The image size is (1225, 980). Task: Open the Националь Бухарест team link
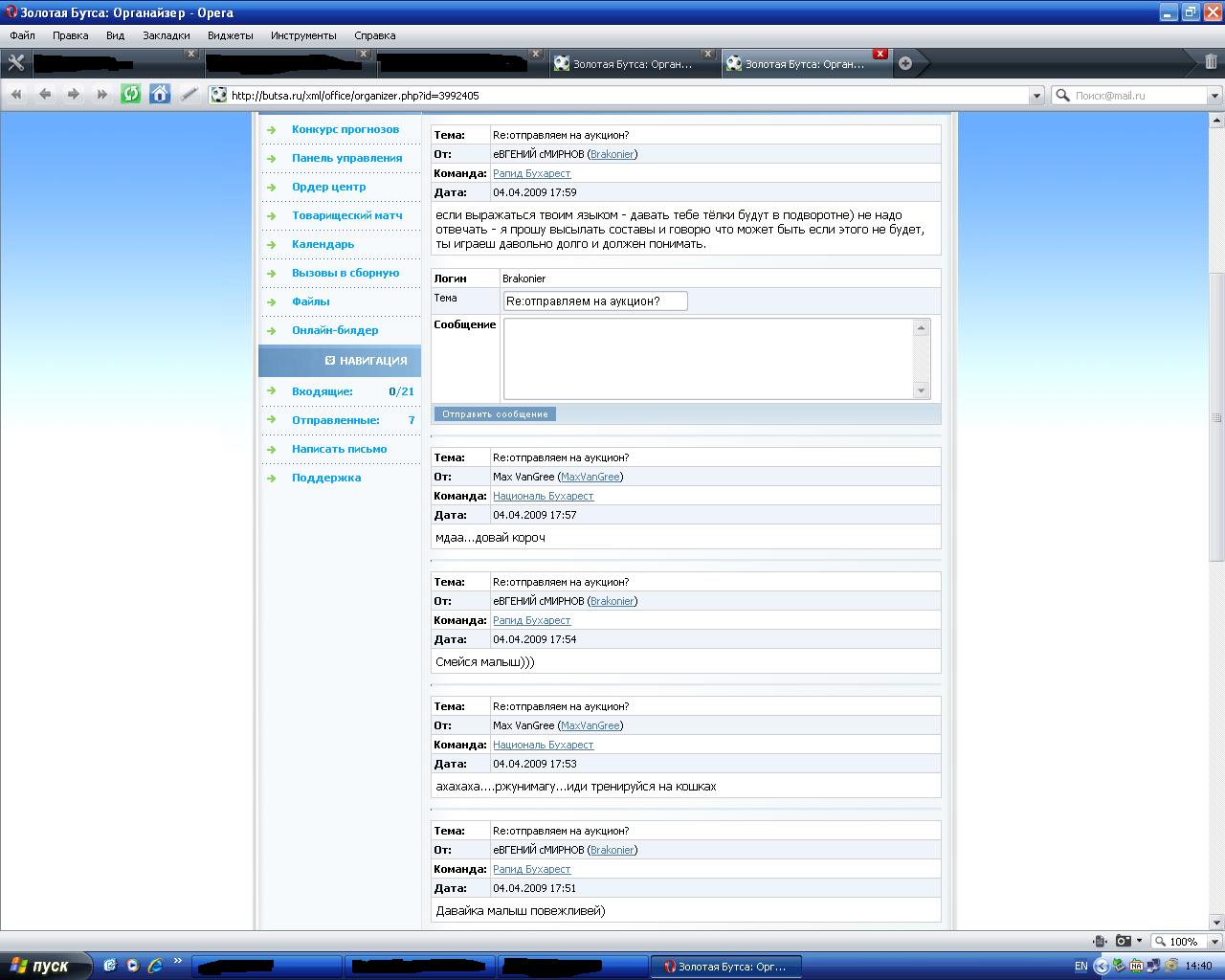[543, 496]
